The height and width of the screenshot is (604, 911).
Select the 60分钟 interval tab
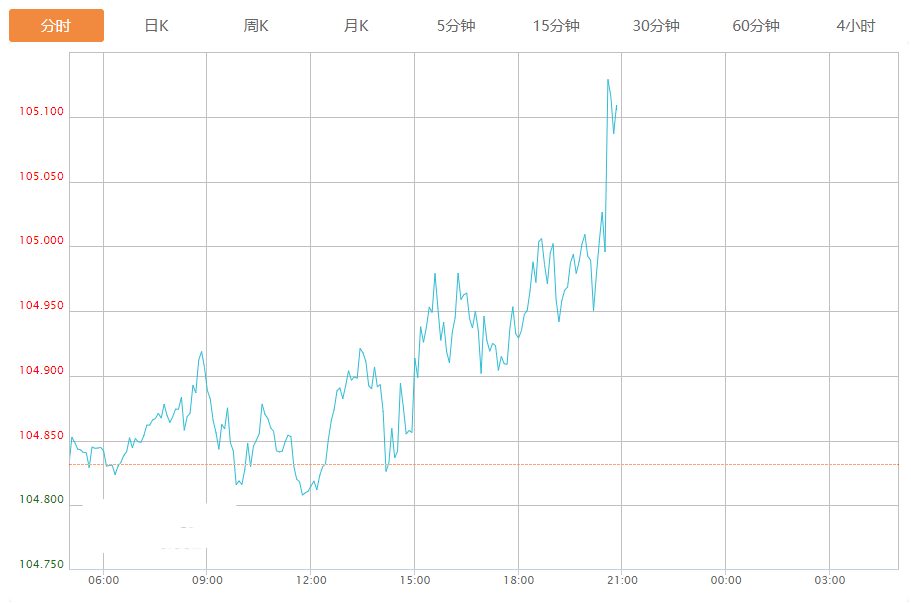coord(756,26)
